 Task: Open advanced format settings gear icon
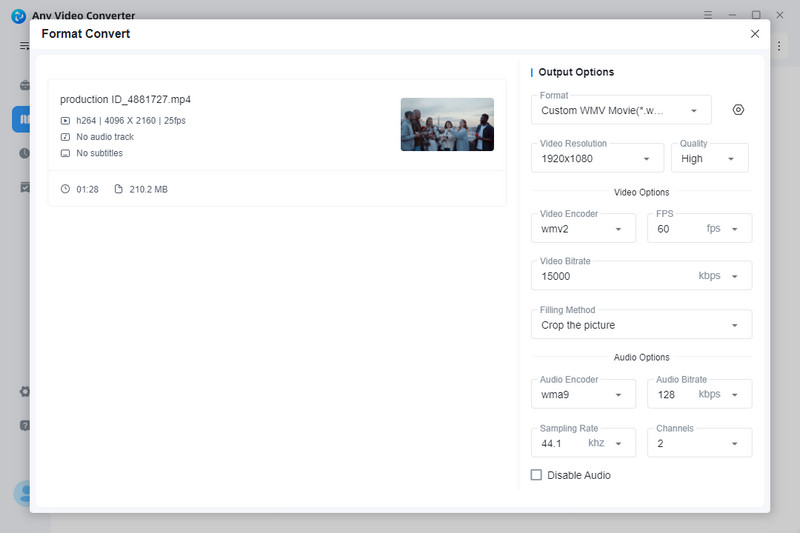click(738, 110)
